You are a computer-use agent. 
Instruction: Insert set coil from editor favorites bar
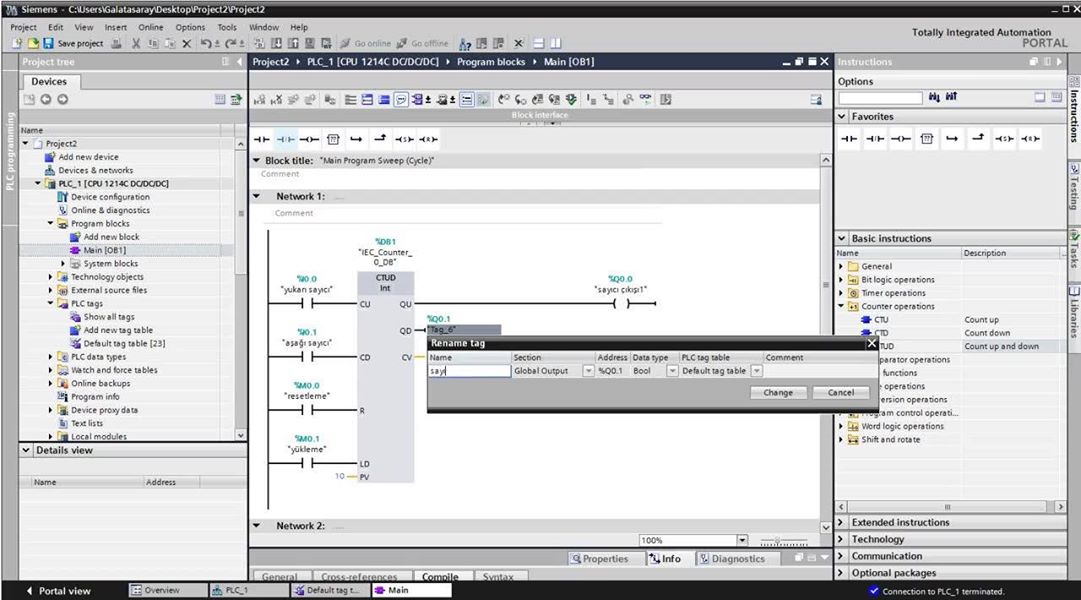(405, 139)
